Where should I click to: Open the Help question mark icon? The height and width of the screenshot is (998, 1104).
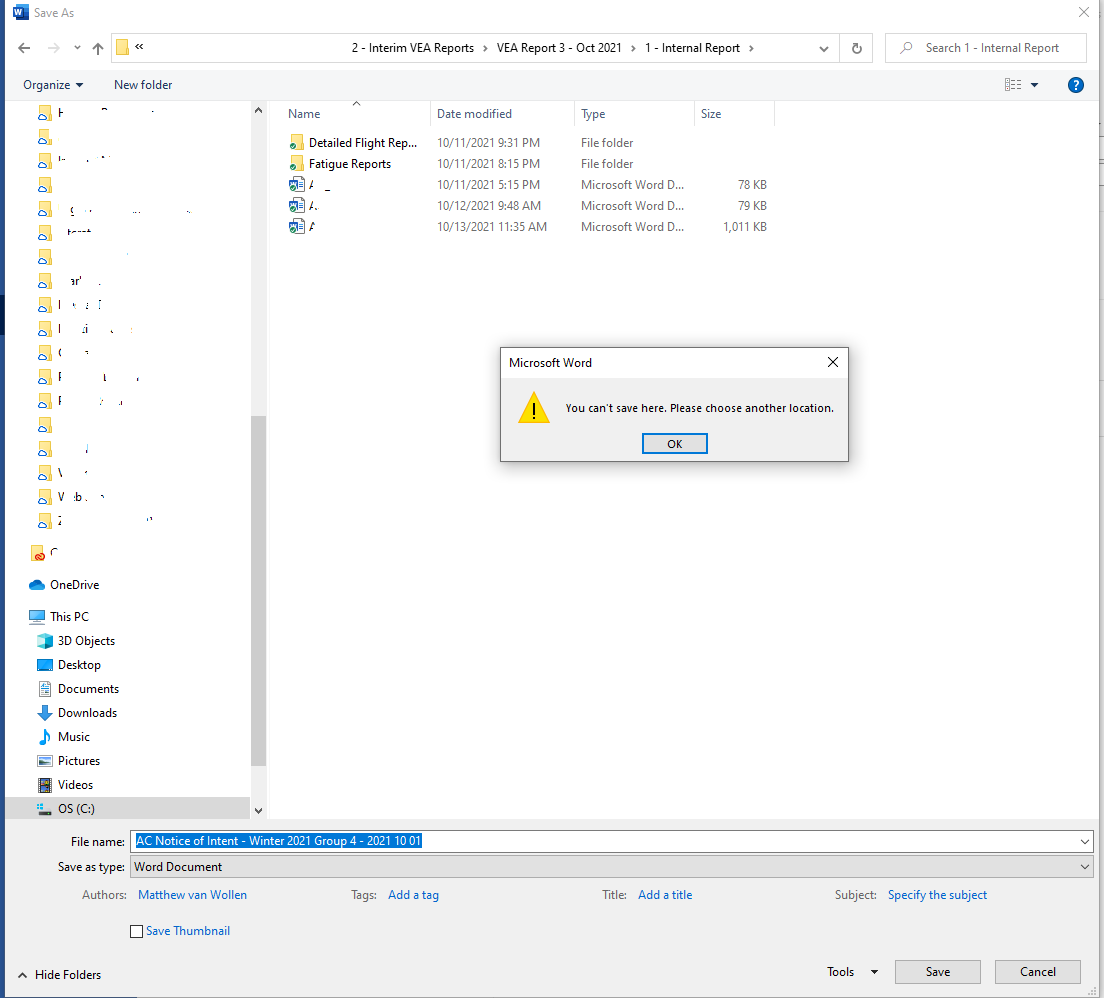[x=1076, y=85]
